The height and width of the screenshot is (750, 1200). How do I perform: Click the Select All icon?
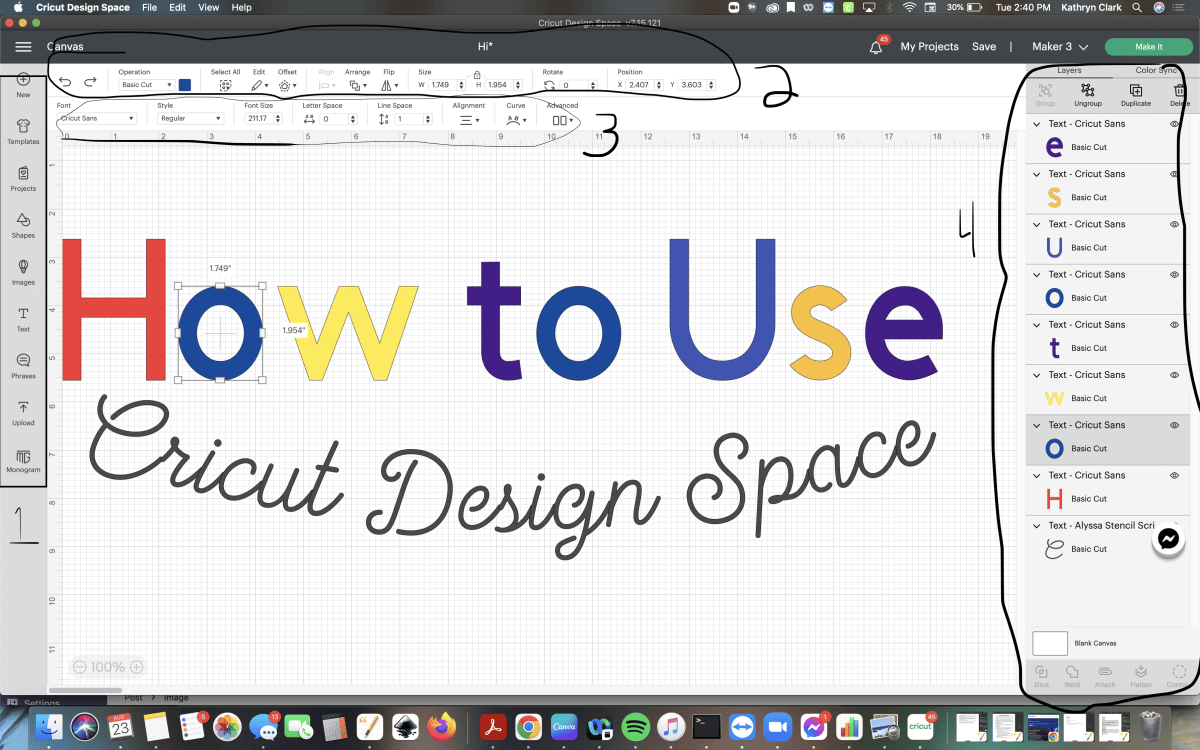coord(225,86)
